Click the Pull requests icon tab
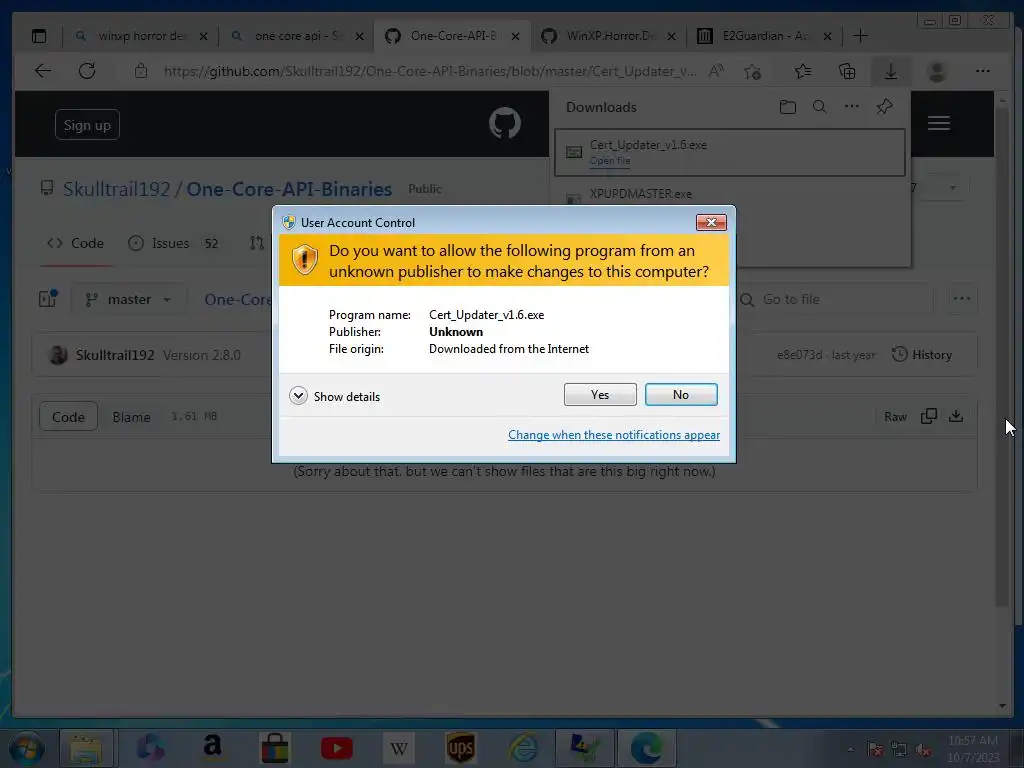1024x768 pixels. tap(257, 243)
